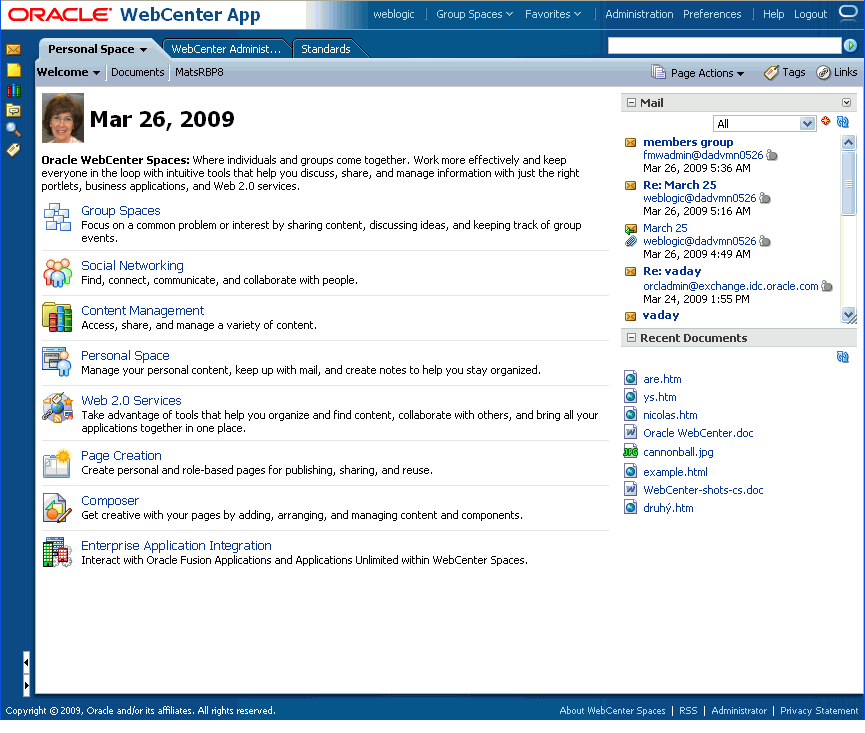Open the Group Spaces top menu
The width and height of the screenshot is (865, 733).
(474, 14)
